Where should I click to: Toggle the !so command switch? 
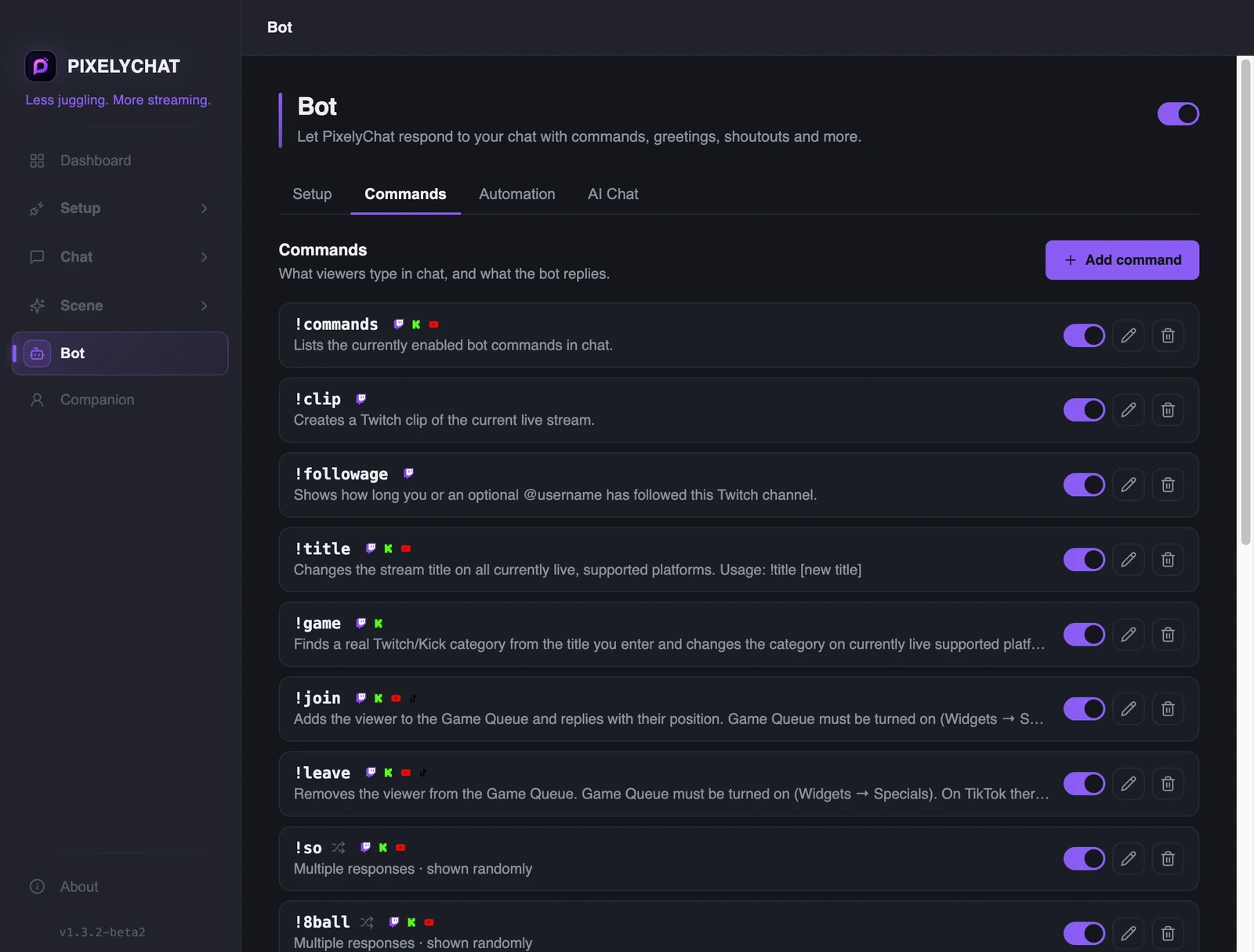click(1084, 859)
